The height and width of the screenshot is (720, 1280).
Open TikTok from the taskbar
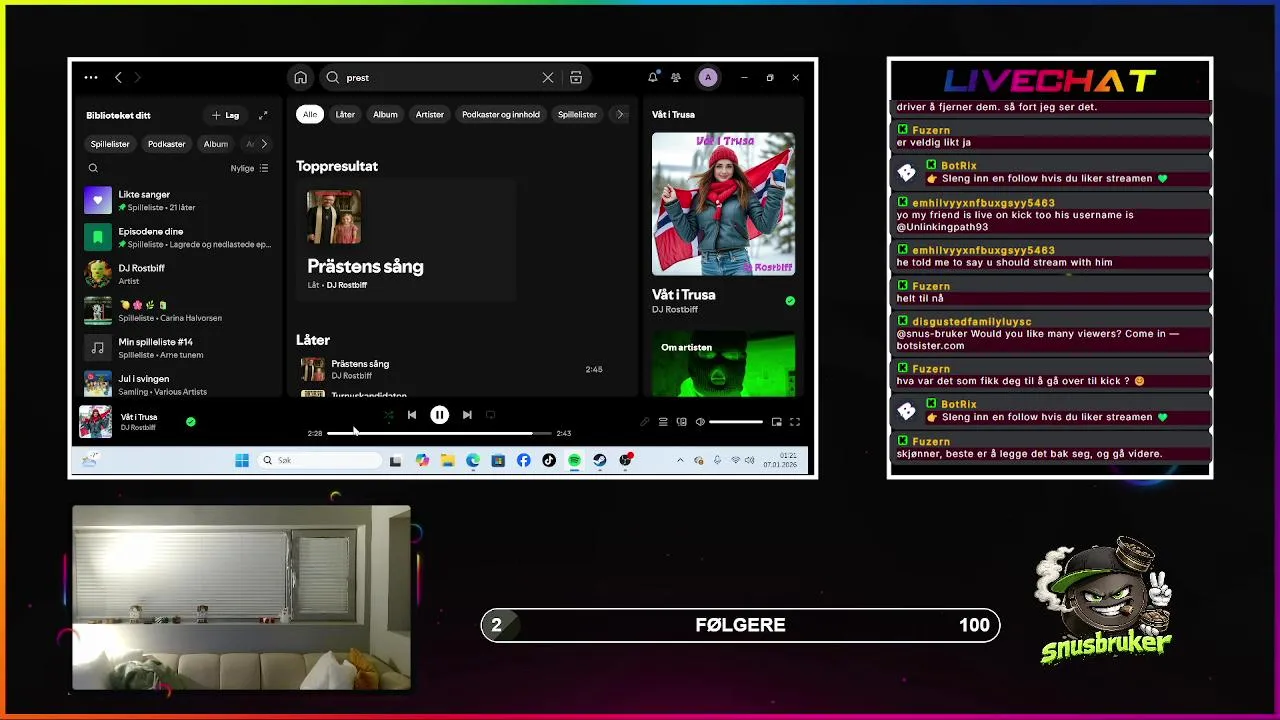click(x=549, y=460)
